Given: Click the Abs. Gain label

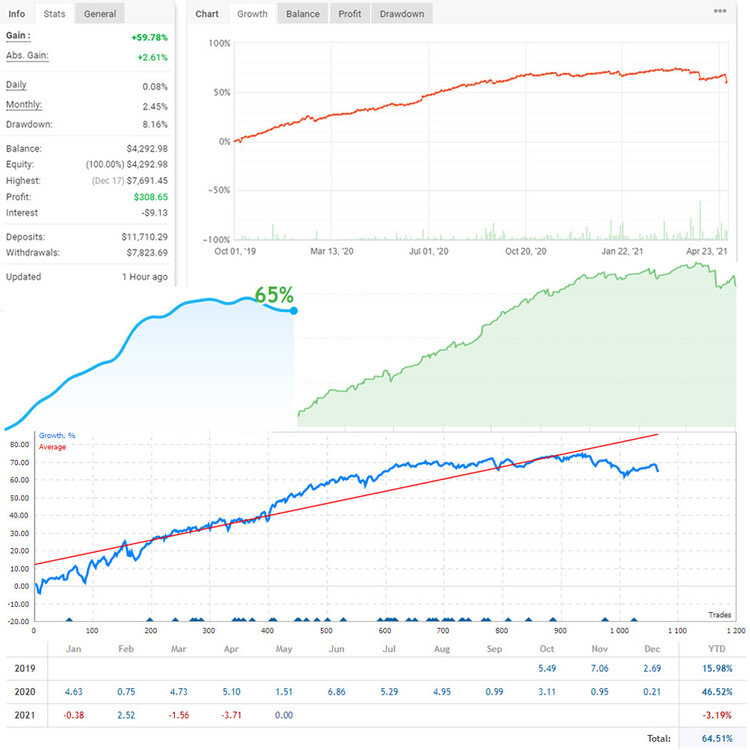Looking at the screenshot, I should pyautogui.click(x=27, y=55).
